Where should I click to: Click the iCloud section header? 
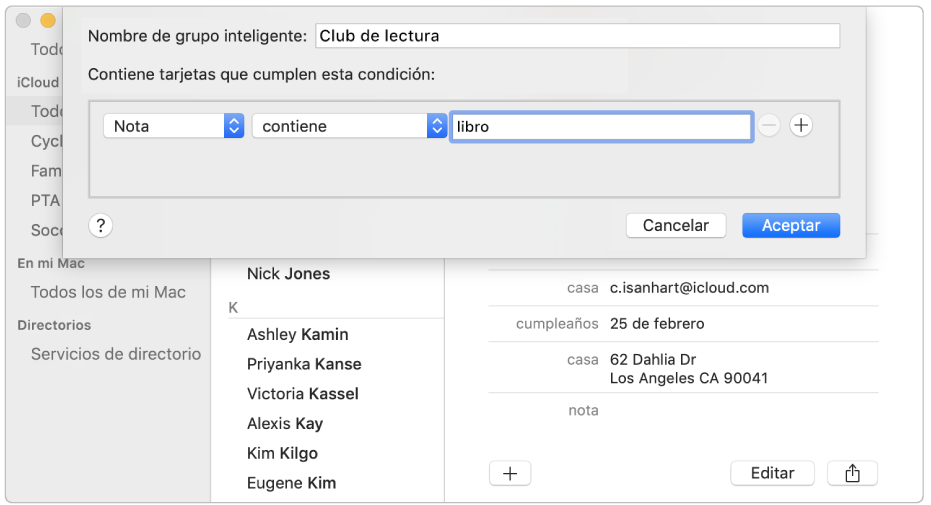[38, 82]
